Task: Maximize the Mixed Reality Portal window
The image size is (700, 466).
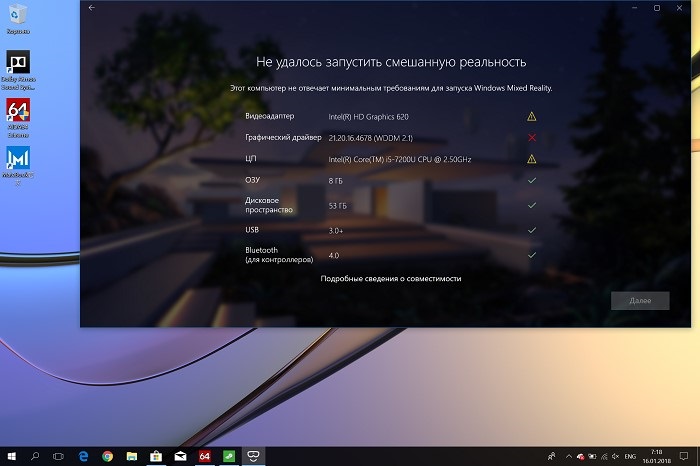Action: tap(657, 8)
